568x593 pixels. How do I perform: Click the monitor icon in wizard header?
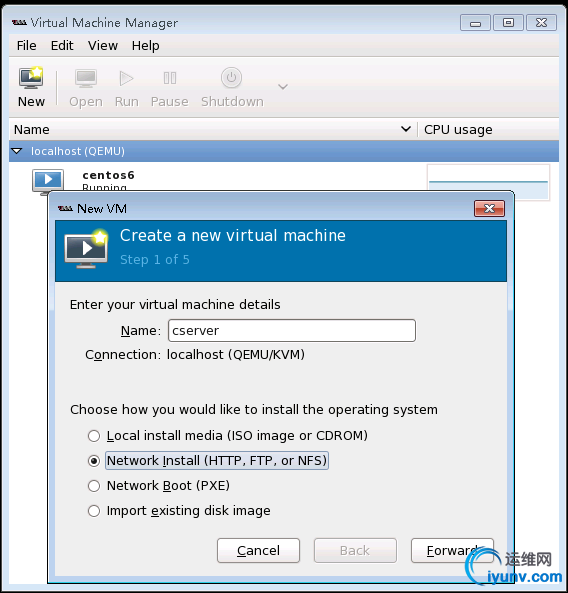pyautogui.click(x=87, y=249)
